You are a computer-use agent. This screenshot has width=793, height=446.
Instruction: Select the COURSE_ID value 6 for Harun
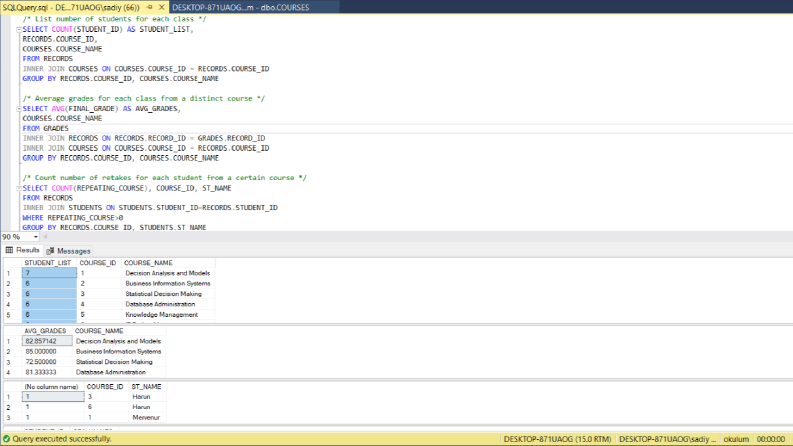106,407
